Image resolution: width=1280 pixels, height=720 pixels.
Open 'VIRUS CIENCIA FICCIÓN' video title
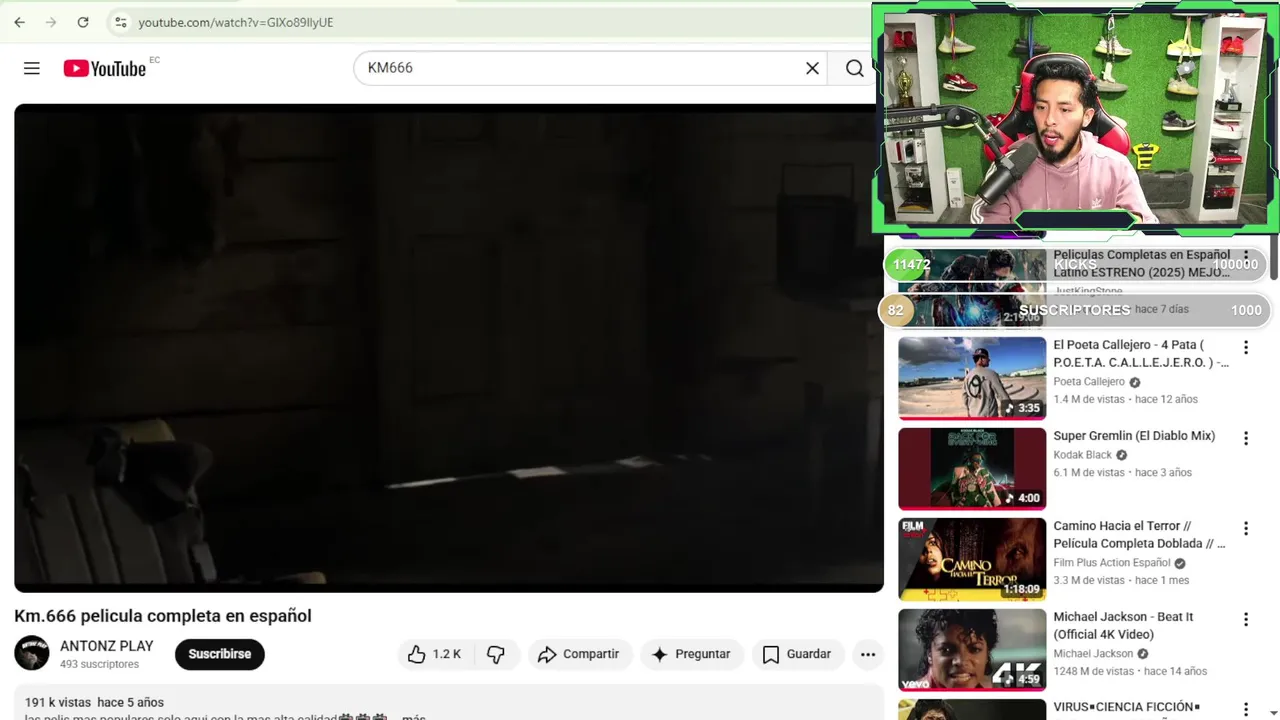(x=1126, y=708)
